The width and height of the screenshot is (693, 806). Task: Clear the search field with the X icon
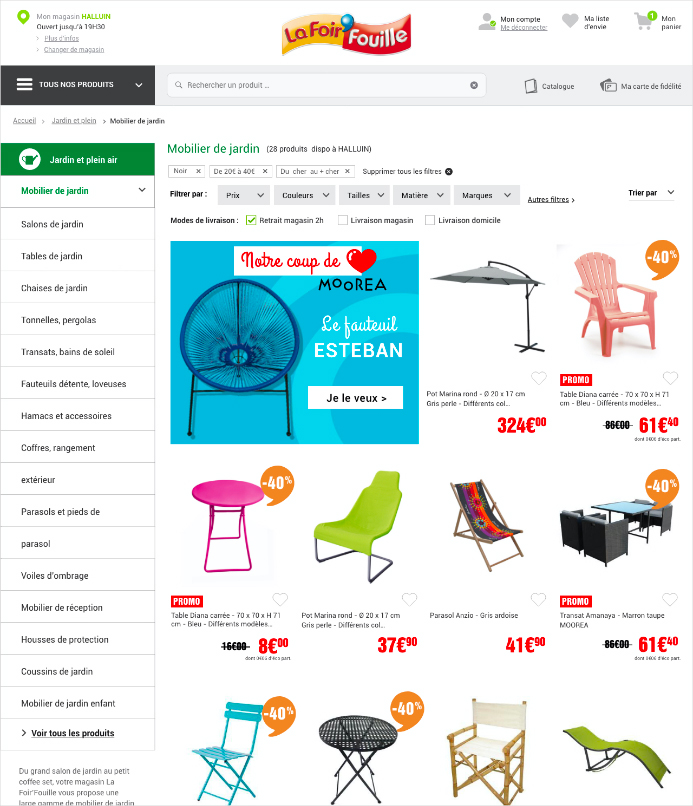click(474, 85)
